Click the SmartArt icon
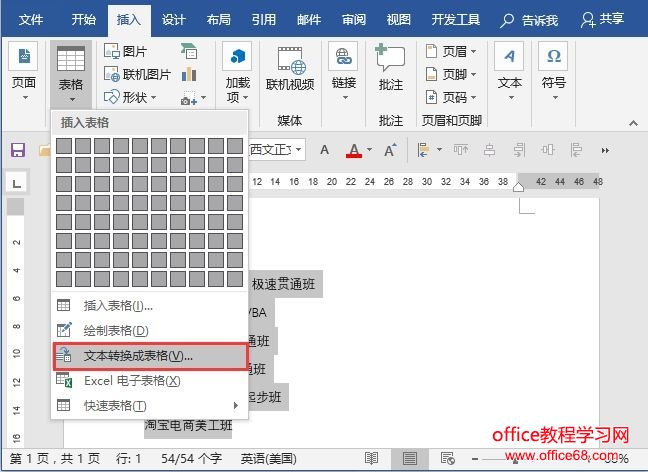This screenshot has height=472, width=648. click(189, 51)
